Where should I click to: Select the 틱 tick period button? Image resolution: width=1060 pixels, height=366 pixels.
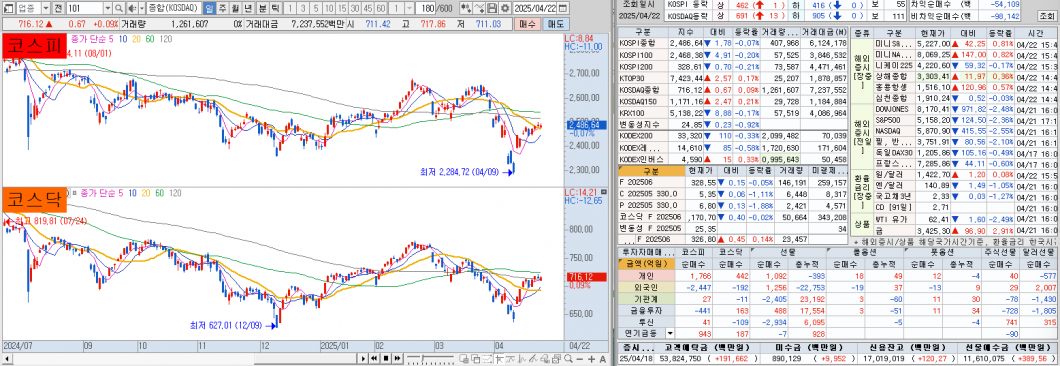click(275, 8)
